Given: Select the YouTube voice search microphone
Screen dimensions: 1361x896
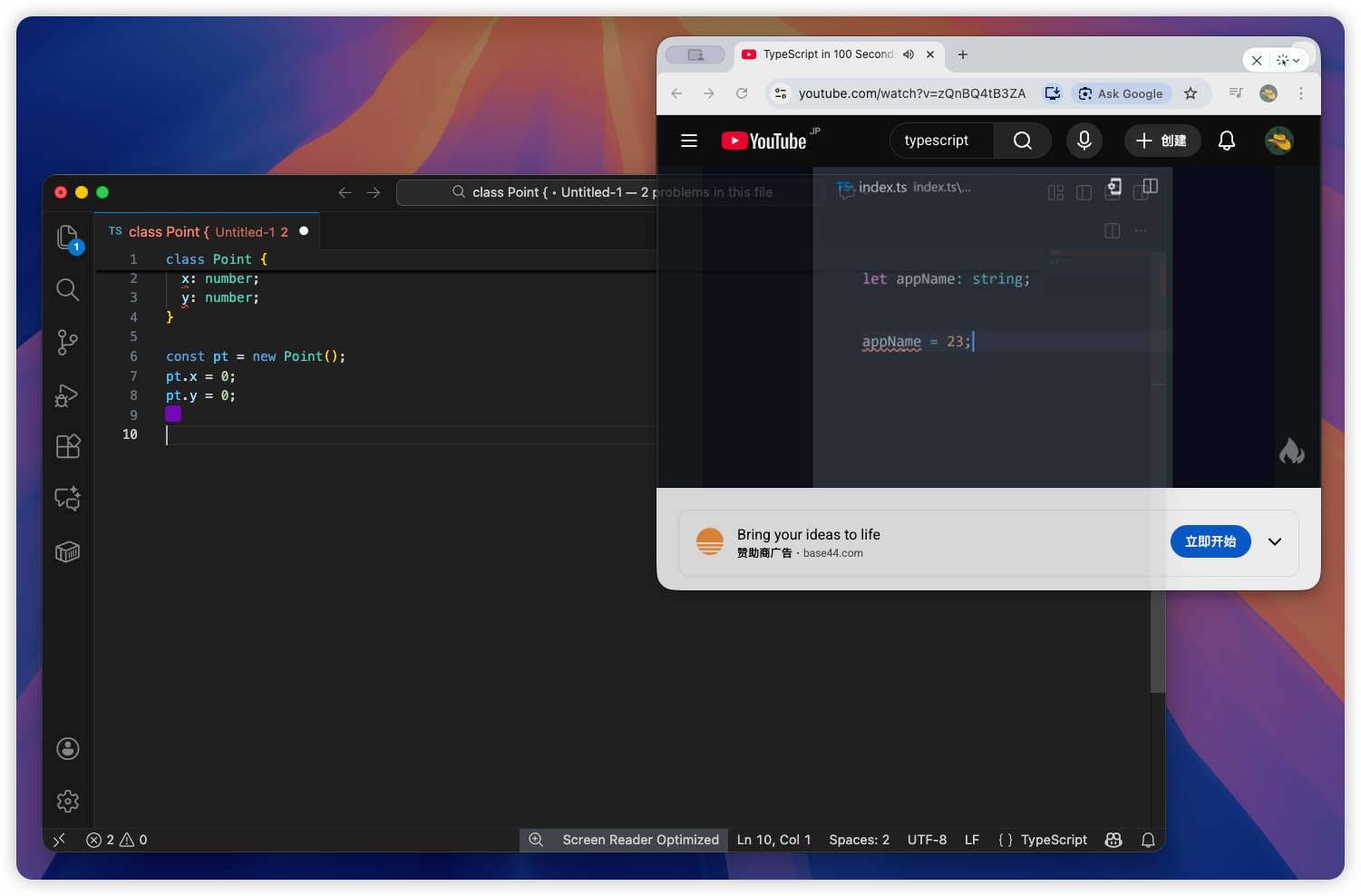Looking at the screenshot, I should click(x=1084, y=141).
